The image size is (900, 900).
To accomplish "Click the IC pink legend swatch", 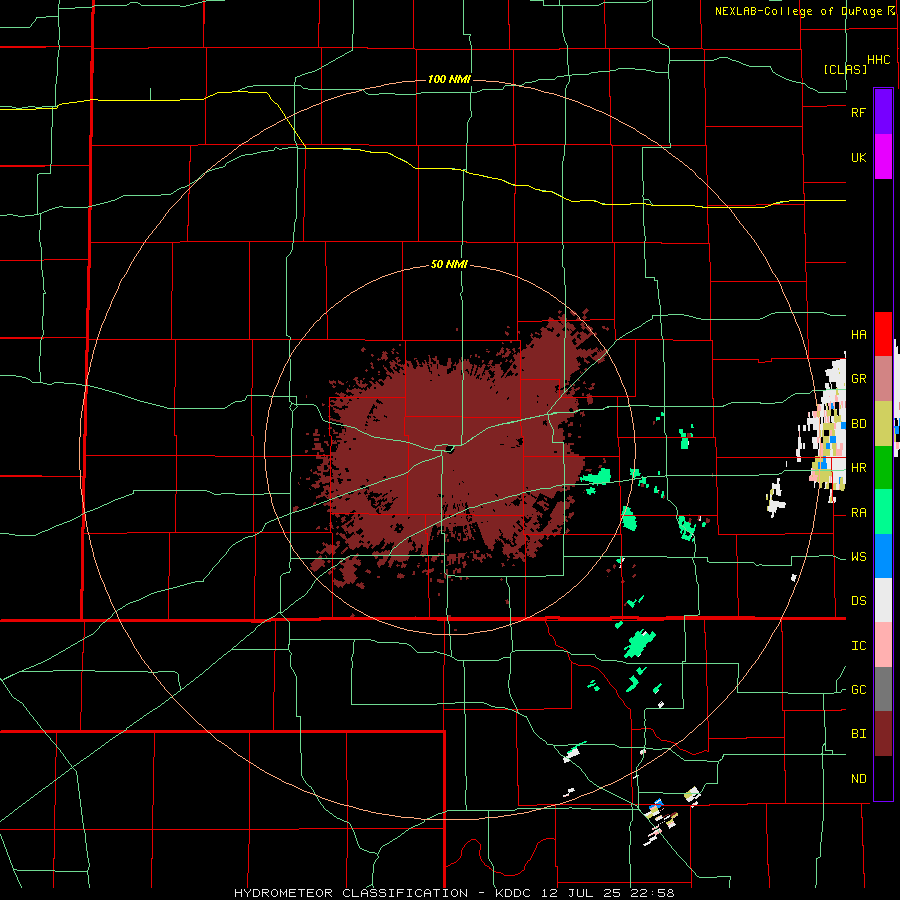I will click(883, 645).
